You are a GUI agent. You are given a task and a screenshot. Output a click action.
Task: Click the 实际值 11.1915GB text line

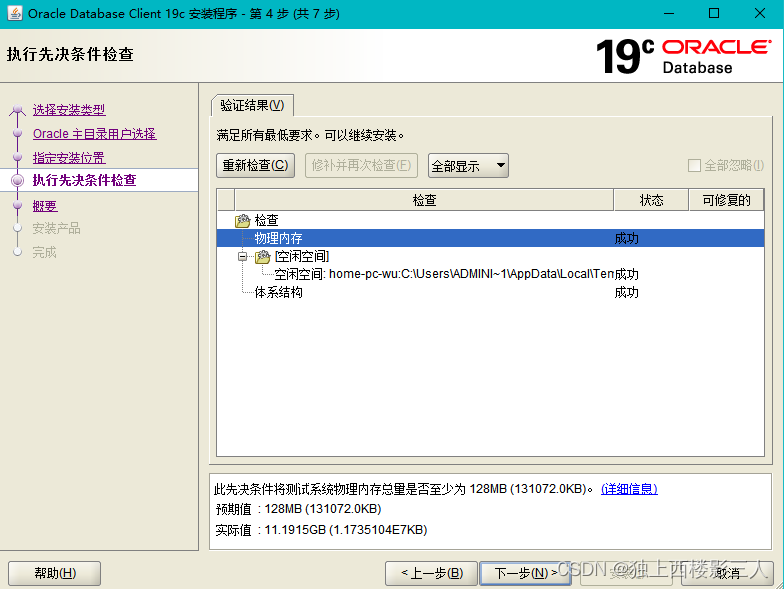(322, 530)
